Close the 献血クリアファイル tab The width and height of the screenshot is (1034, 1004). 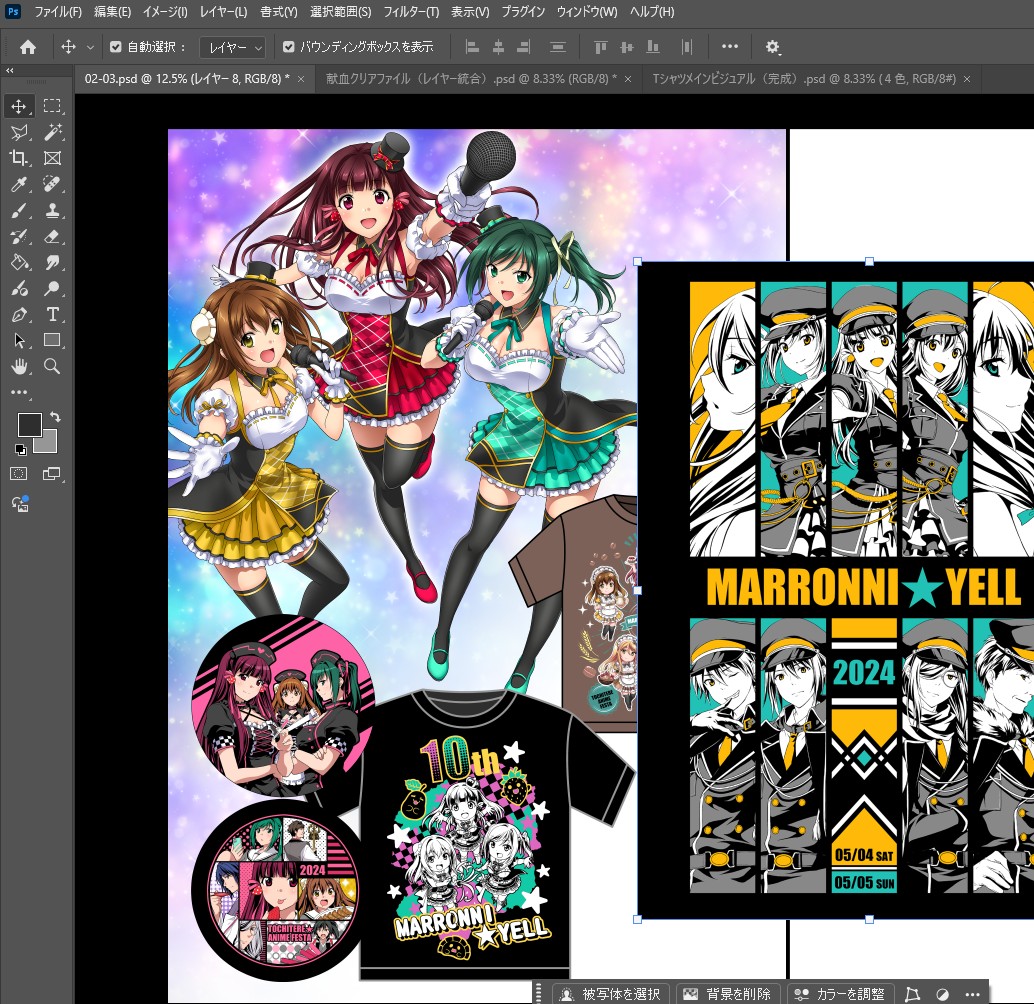[x=628, y=79]
